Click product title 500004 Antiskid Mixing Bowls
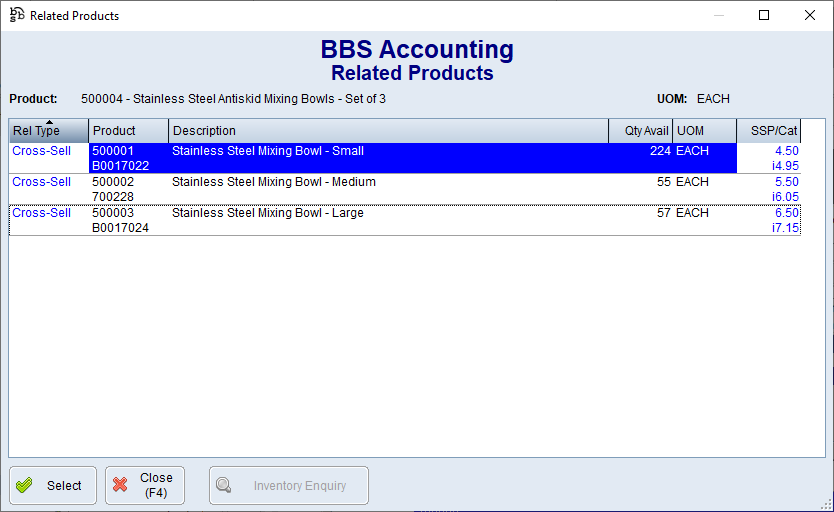 233,99
